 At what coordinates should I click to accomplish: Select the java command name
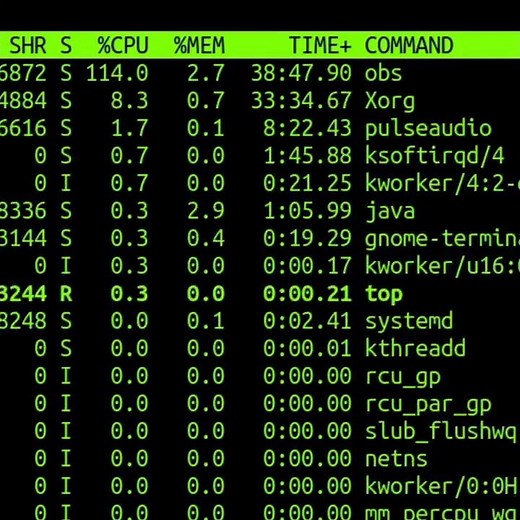pos(390,212)
